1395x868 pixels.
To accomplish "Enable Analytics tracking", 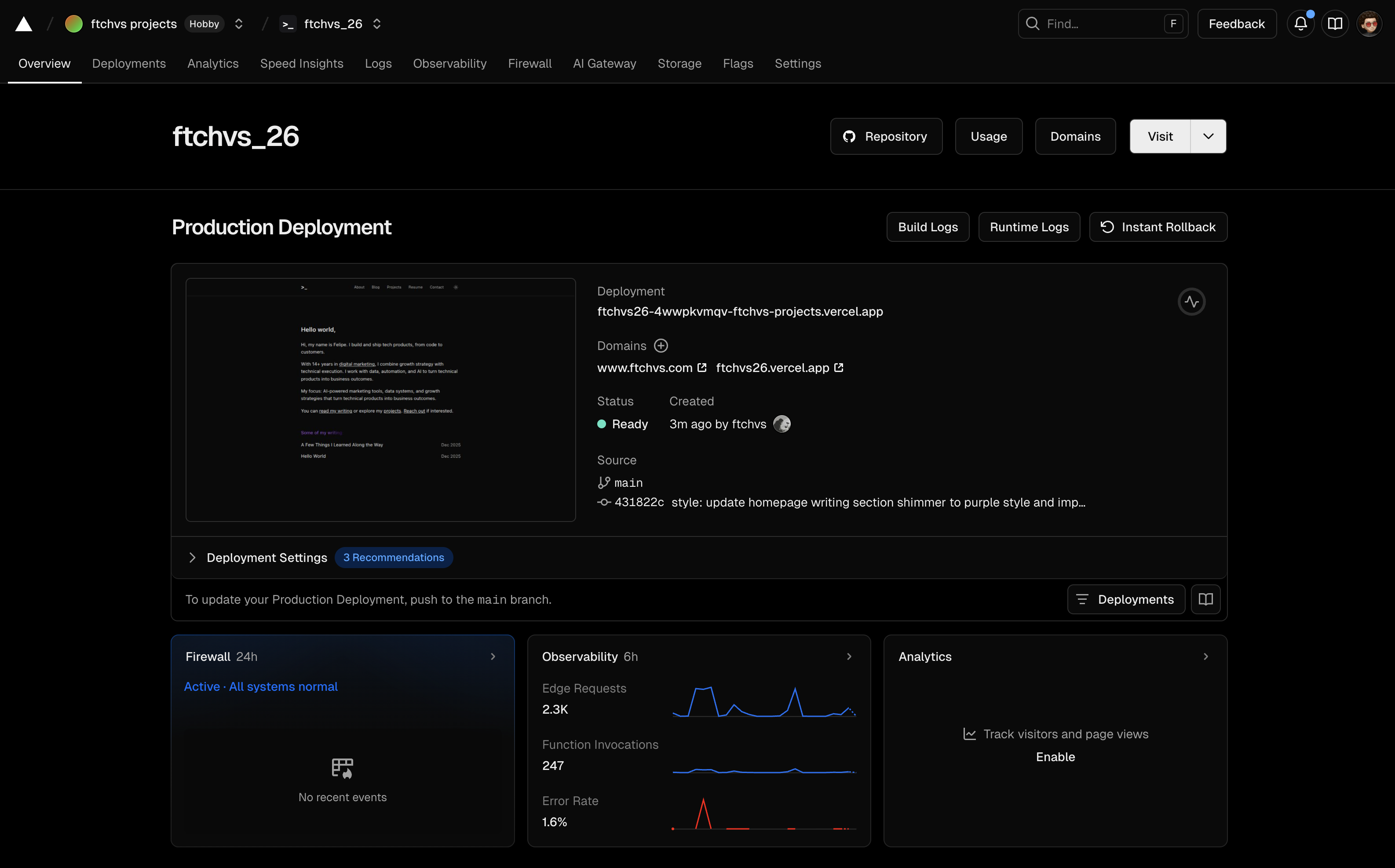I will [x=1055, y=757].
